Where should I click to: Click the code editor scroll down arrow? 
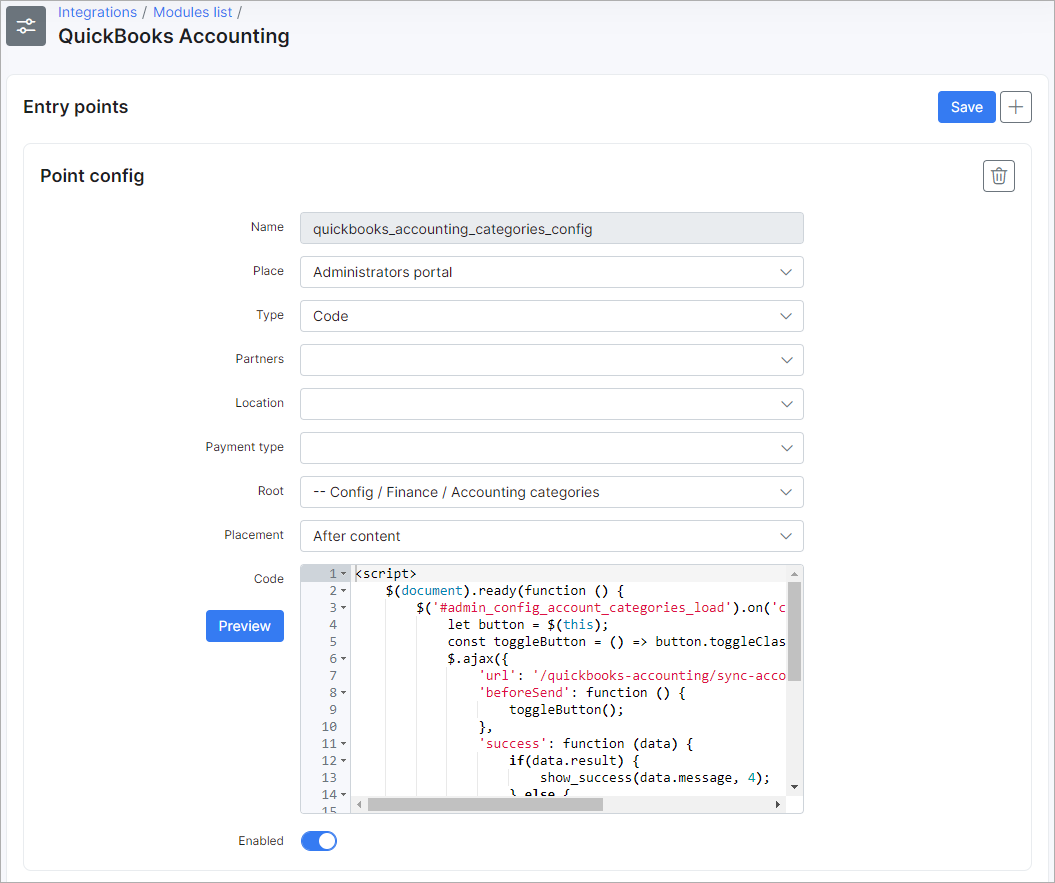coord(795,787)
